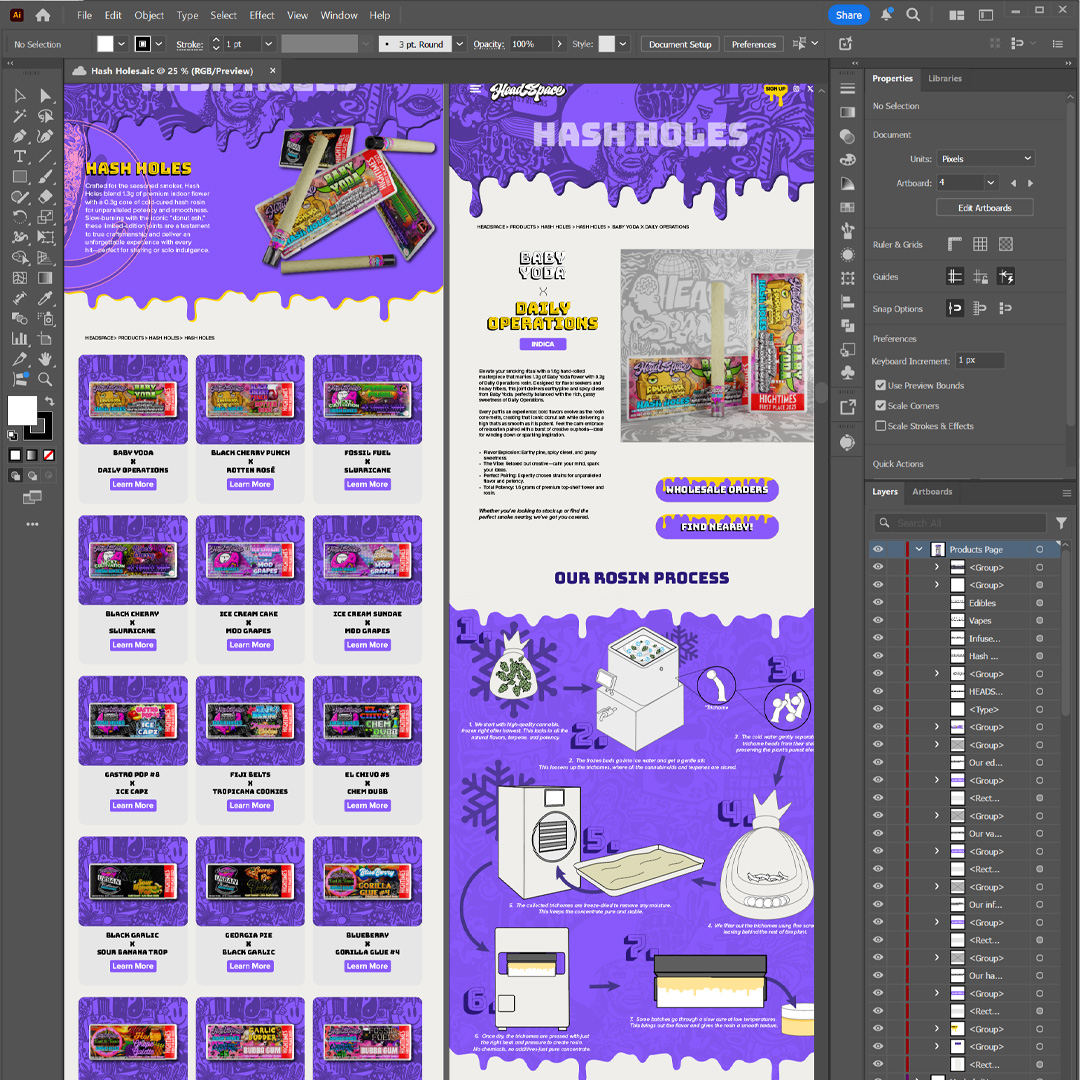The image size is (1080, 1080).
Task: Open the fill color dropdown arrow
Action: tap(122, 44)
